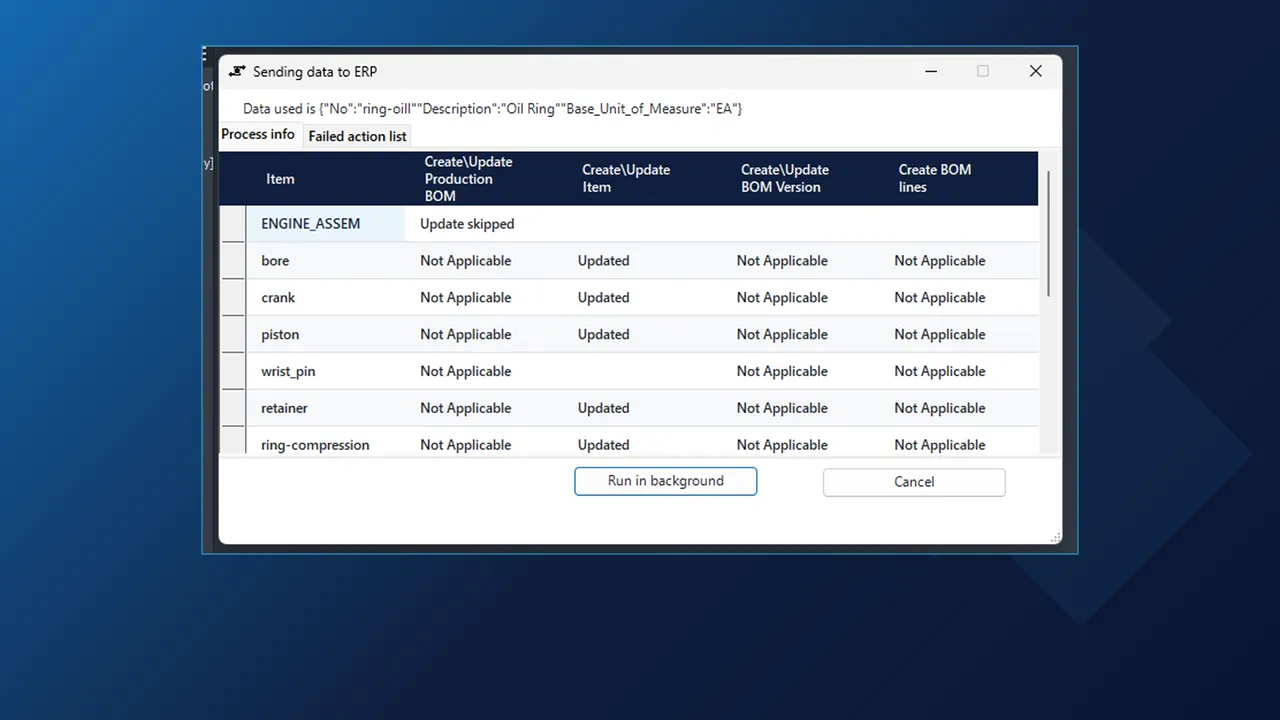Click crank row BOM Version Not Applicable cell

pos(782,298)
